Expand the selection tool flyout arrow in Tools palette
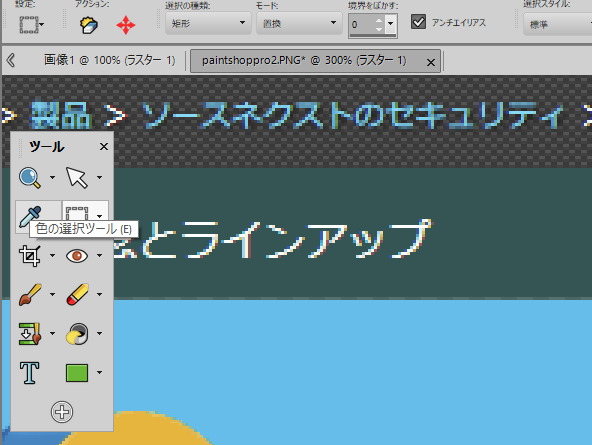Viewport: 592px width, 445px height. coord(100,216)
